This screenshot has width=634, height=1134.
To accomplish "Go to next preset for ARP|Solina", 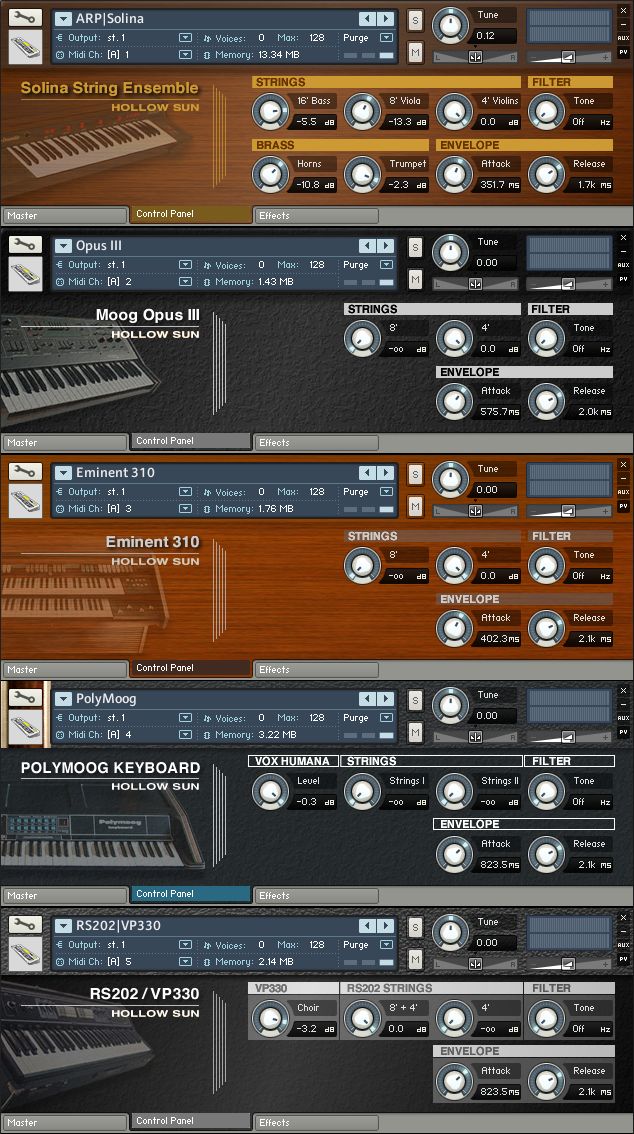I will [x=386, y=19].
